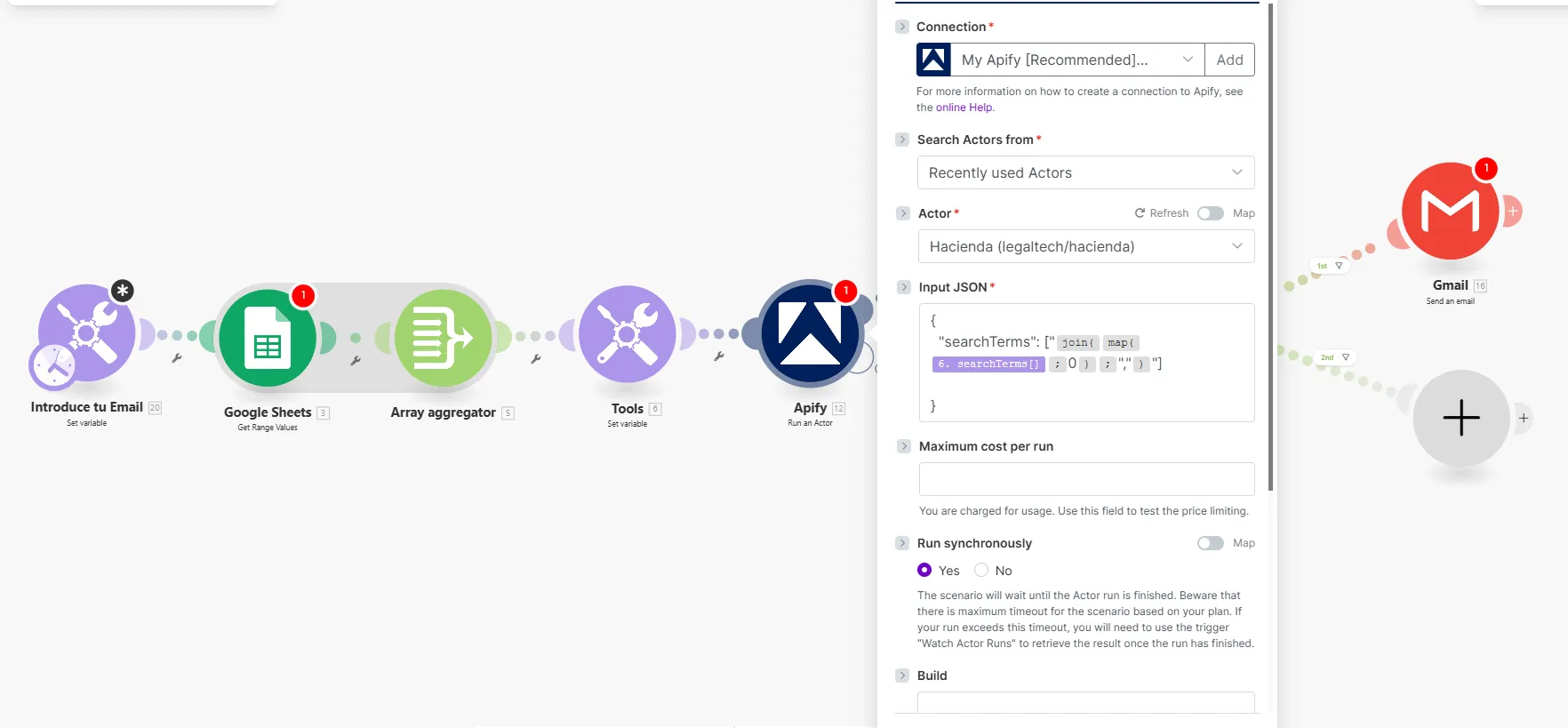Add a module with the large plus circle
1568x728 pixels.
click(1461, 418)
